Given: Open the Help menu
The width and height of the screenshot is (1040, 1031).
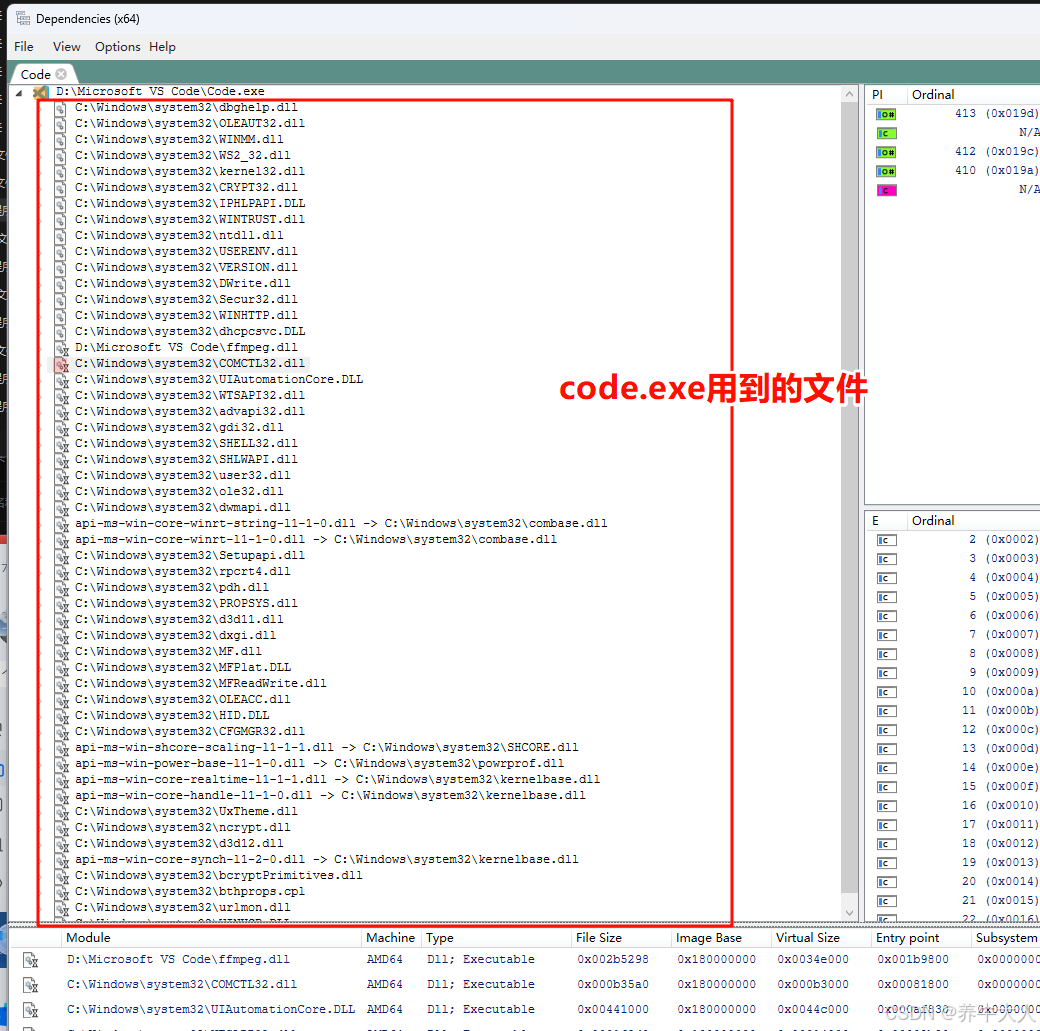Looking at the screenshot, I should [x=162, y=46].
